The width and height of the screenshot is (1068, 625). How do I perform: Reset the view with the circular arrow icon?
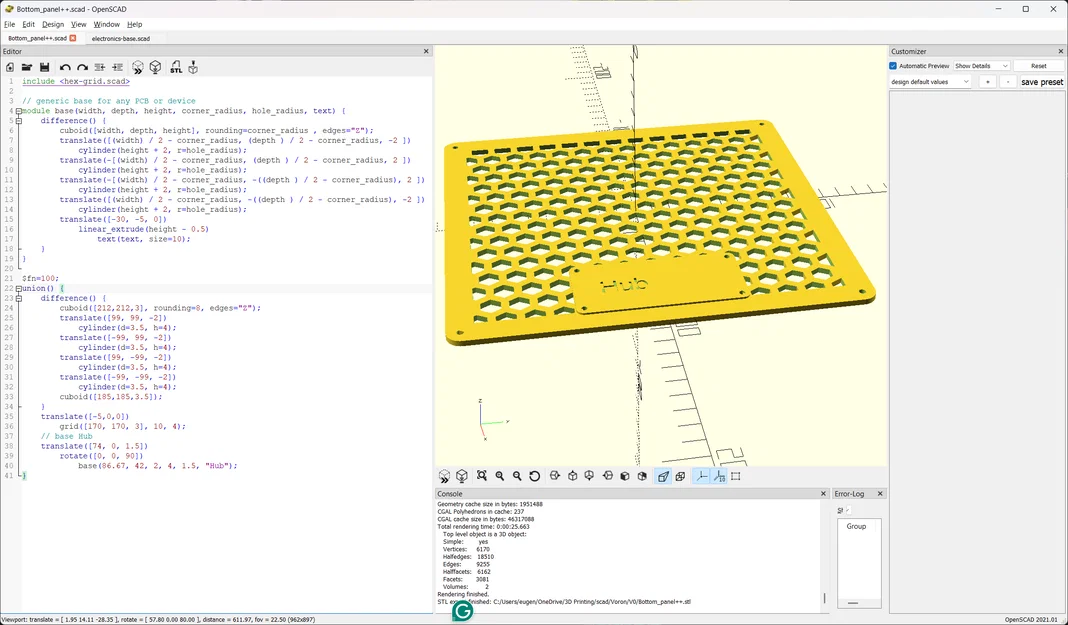pos(535,477)
